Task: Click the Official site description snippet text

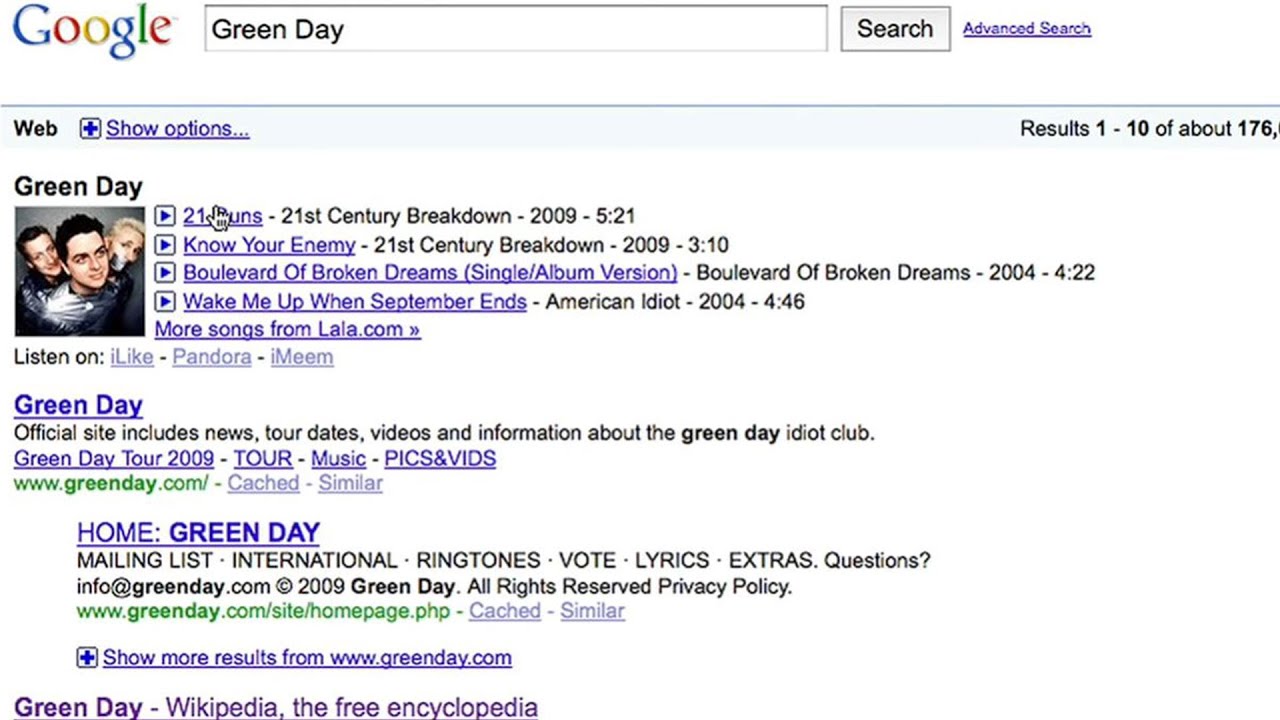Action: 444,433
